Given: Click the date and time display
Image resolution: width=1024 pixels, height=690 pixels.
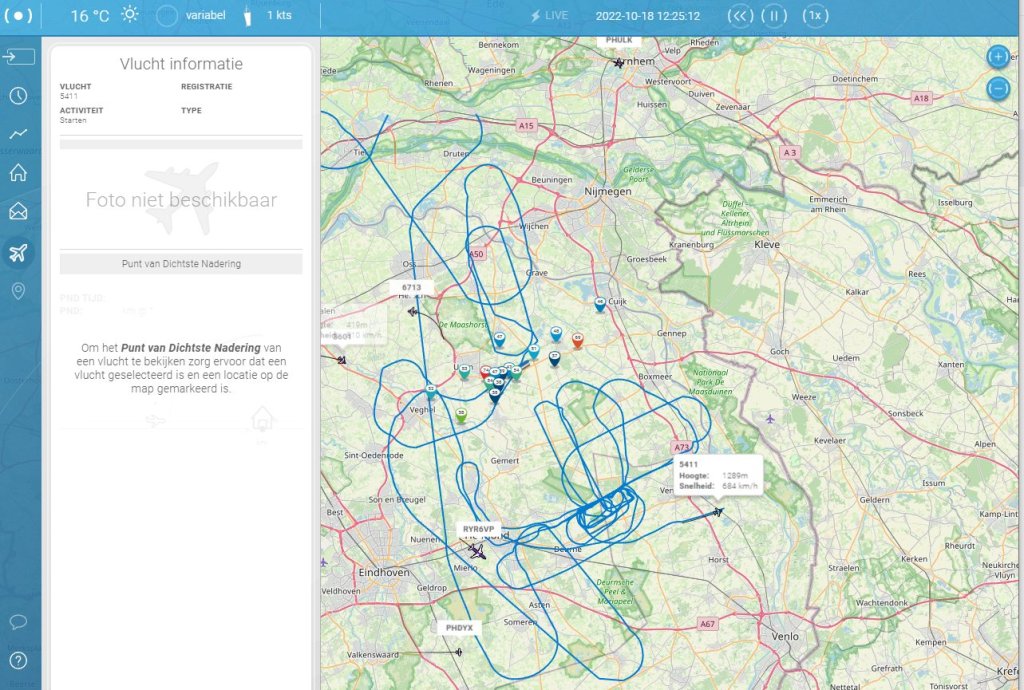Looking at the screenshot, I should coord(647,16).
